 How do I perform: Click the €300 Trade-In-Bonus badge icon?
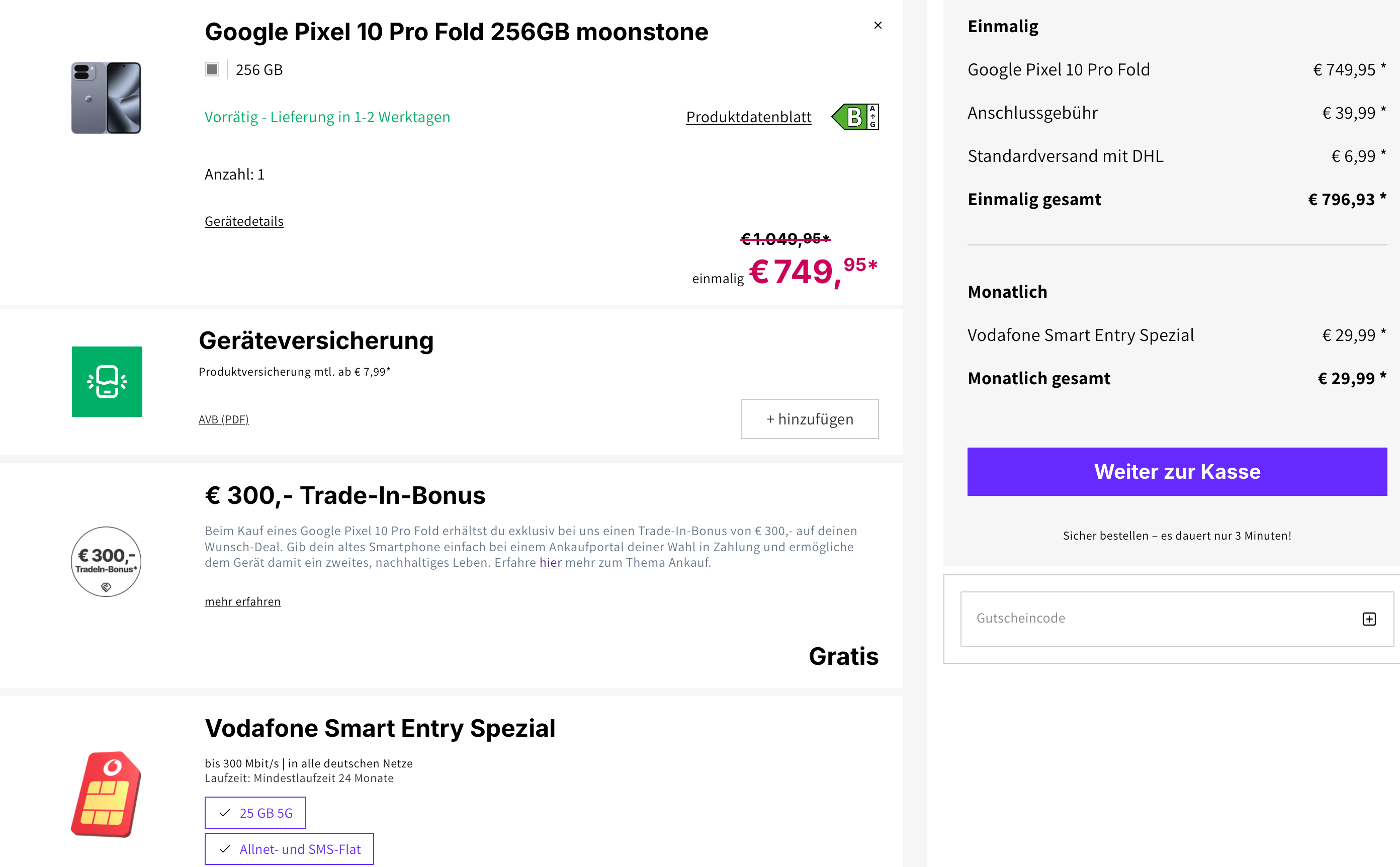point(106,561)
